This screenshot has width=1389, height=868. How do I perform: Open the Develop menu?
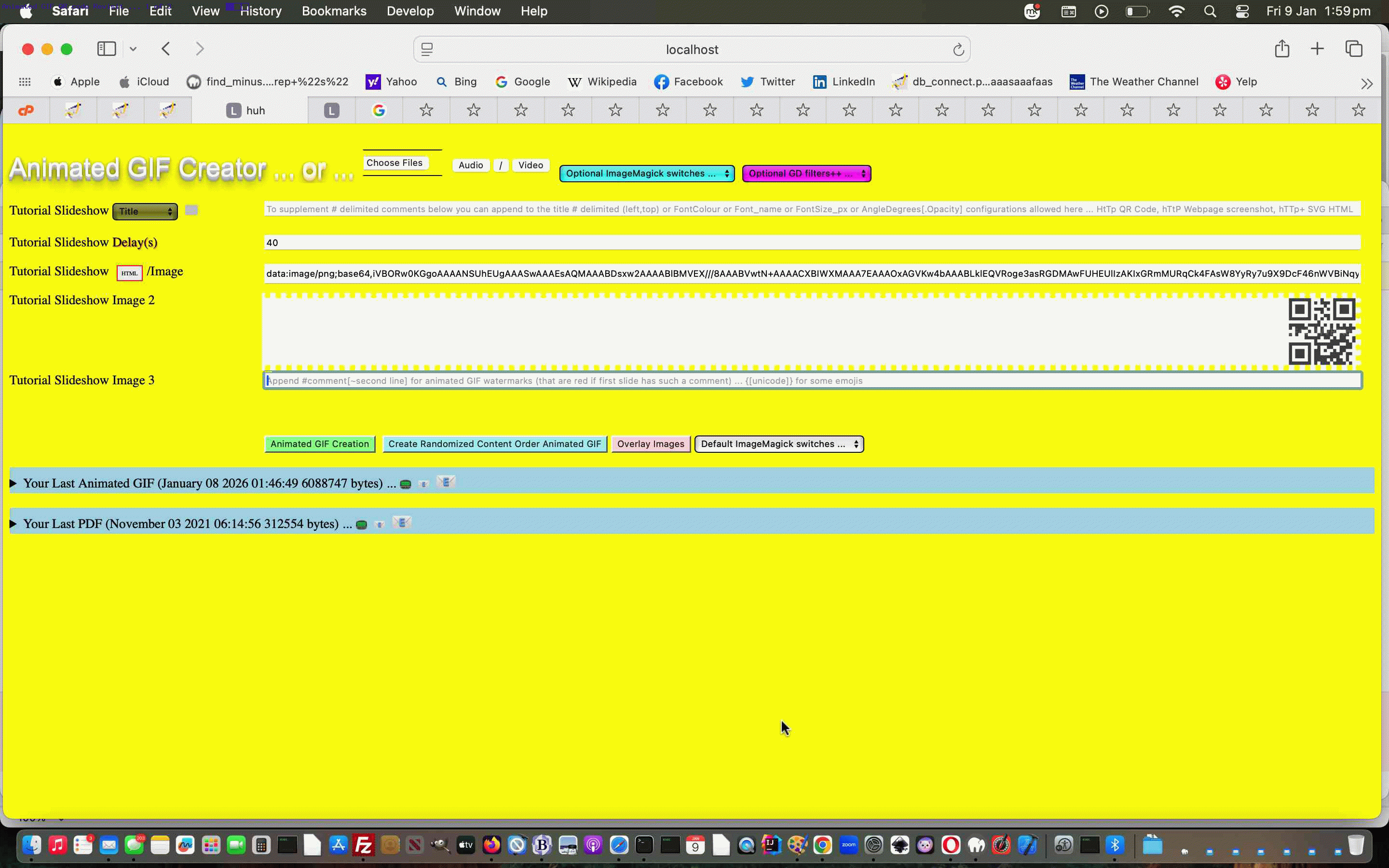[410, 11]
